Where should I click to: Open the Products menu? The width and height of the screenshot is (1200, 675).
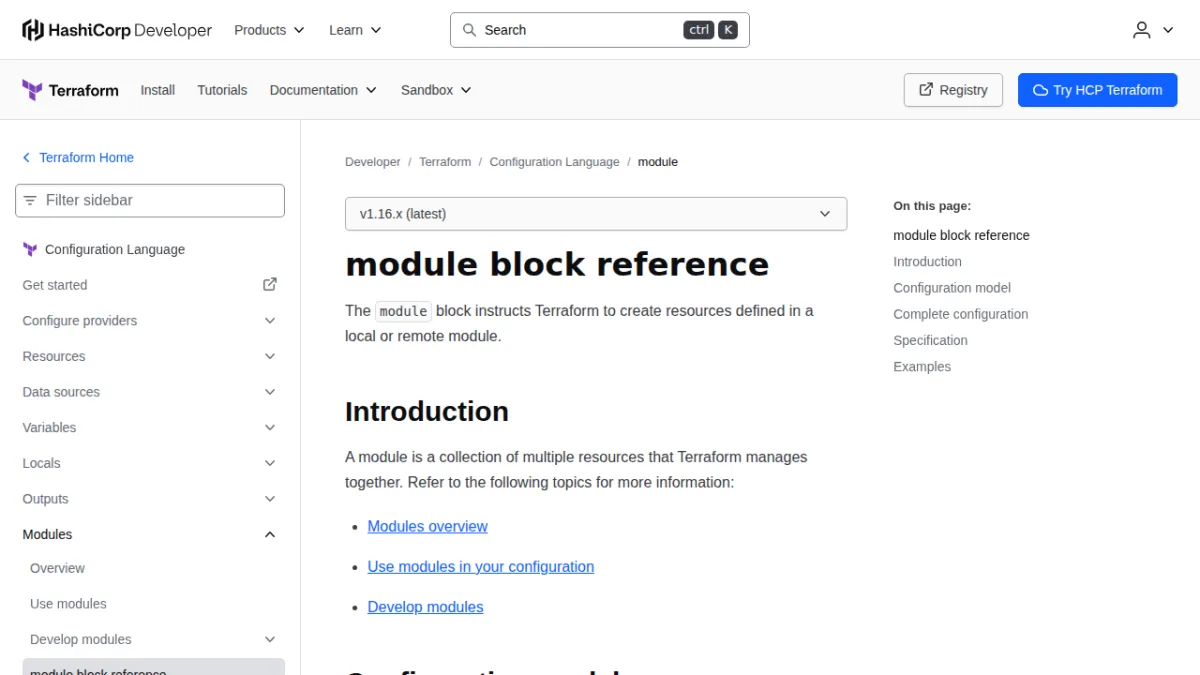tap(269, 30)
